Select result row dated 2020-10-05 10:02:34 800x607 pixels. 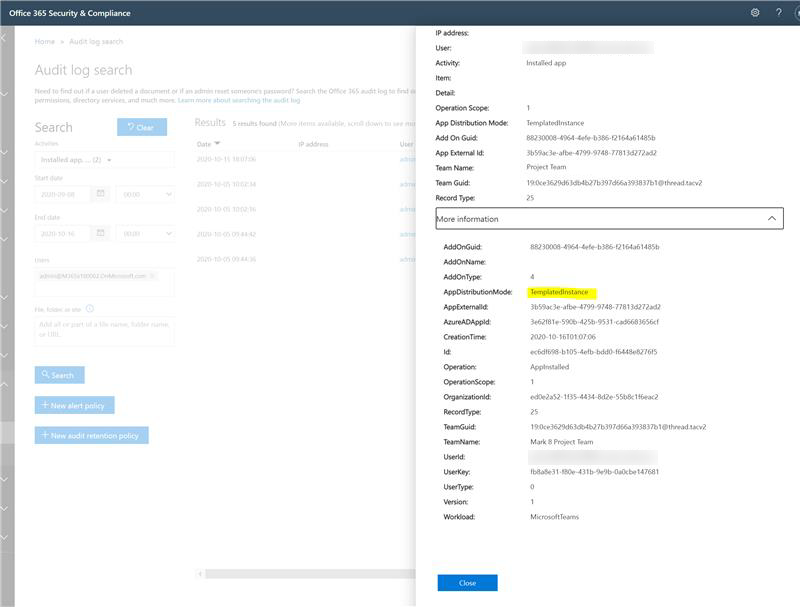[x=305, y=184]
